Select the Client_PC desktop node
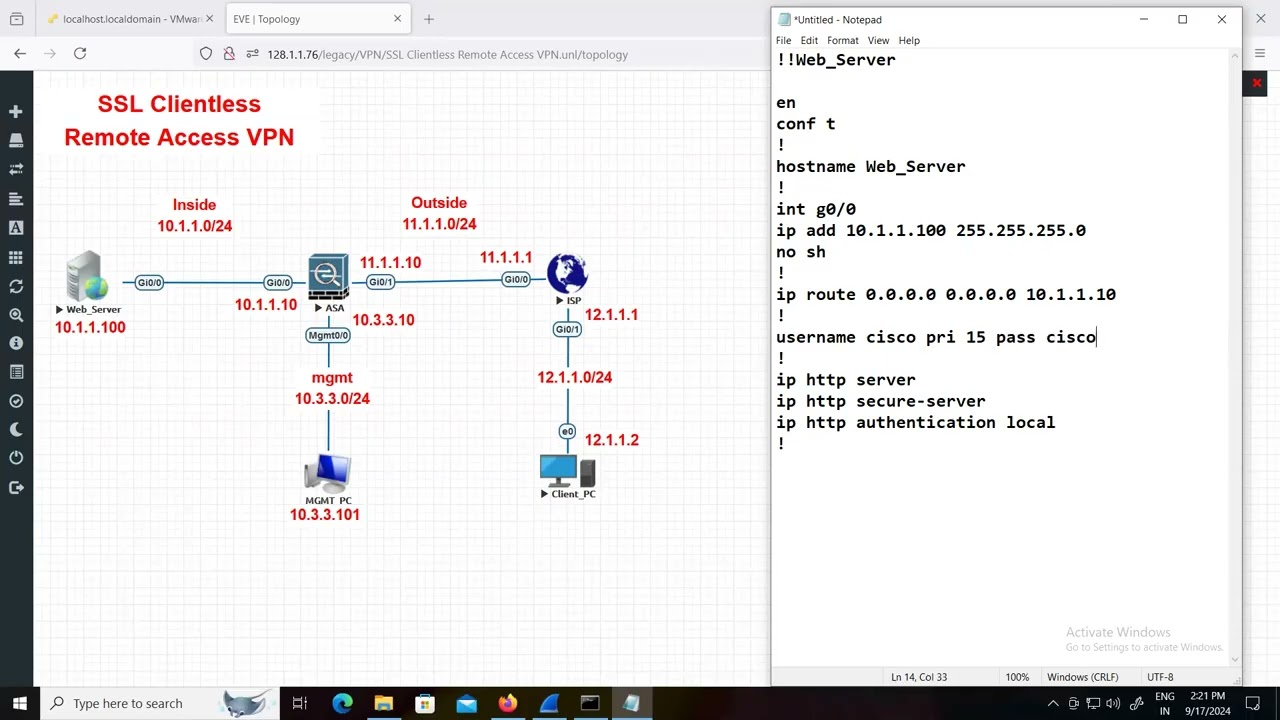The image size is (1280, 720). coord(567,471)
